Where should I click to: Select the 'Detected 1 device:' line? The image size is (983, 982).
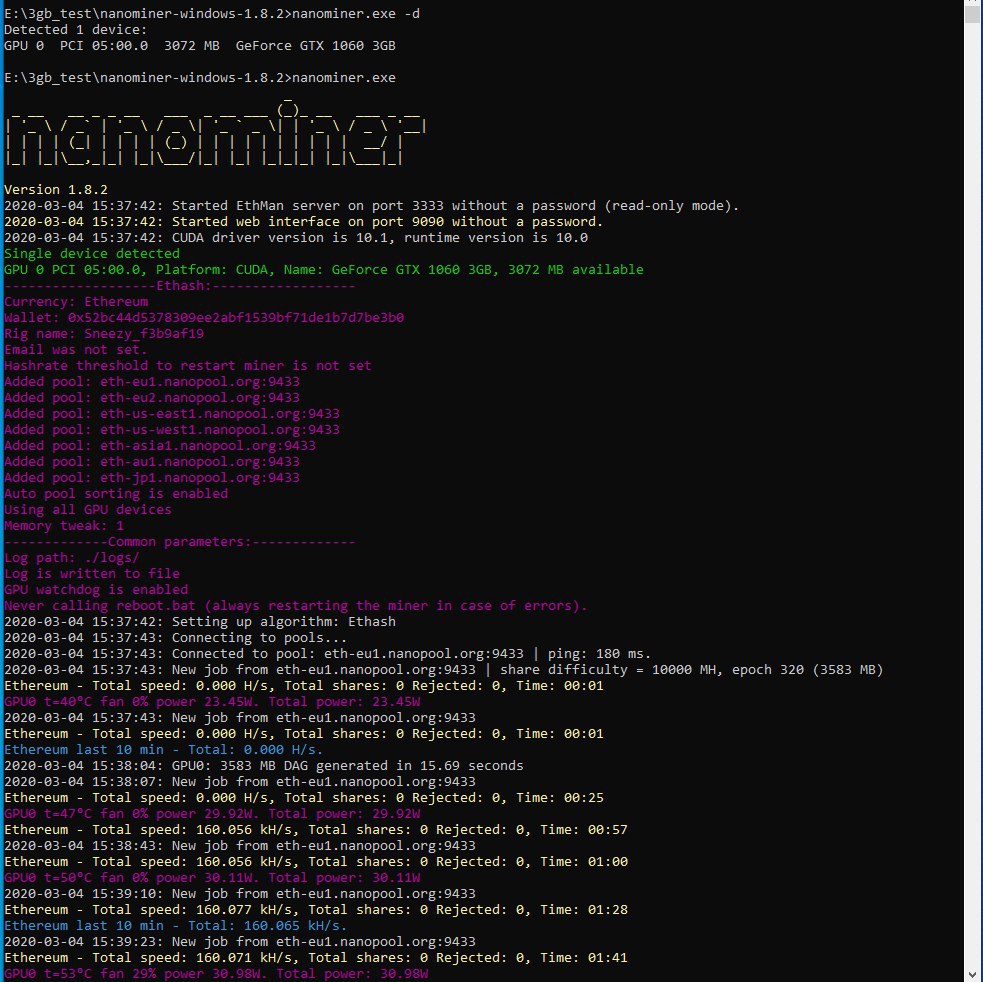[x=75, y=29]
